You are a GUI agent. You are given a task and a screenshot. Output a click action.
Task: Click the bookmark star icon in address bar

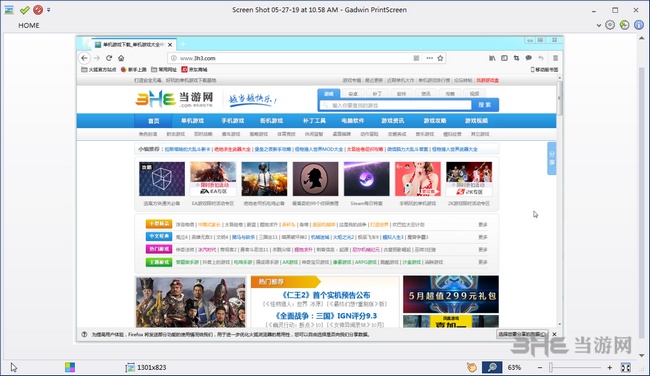pyautogui.click(x=440, y=58)
